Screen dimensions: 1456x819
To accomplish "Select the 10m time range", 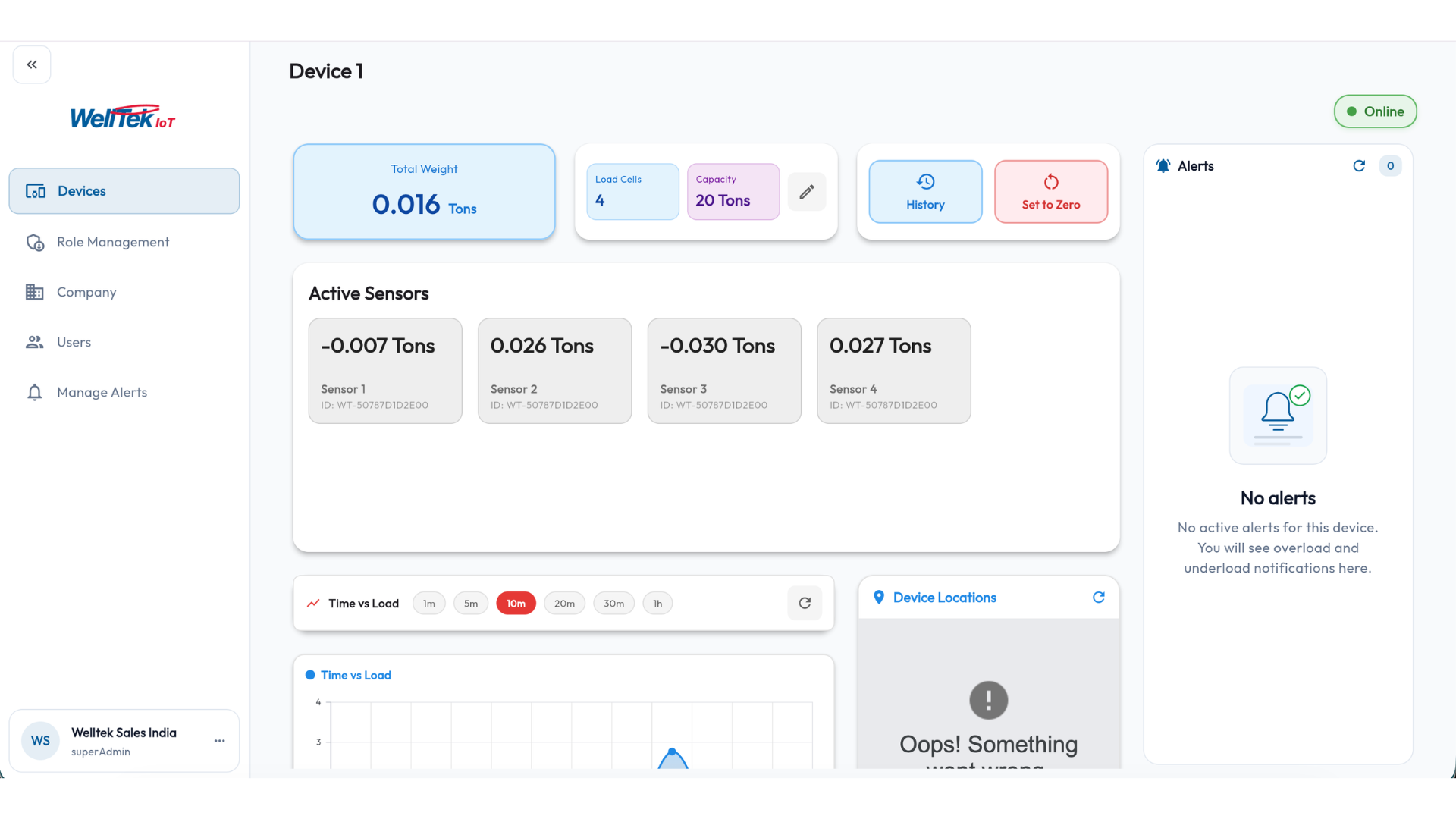I will (516, 604).
